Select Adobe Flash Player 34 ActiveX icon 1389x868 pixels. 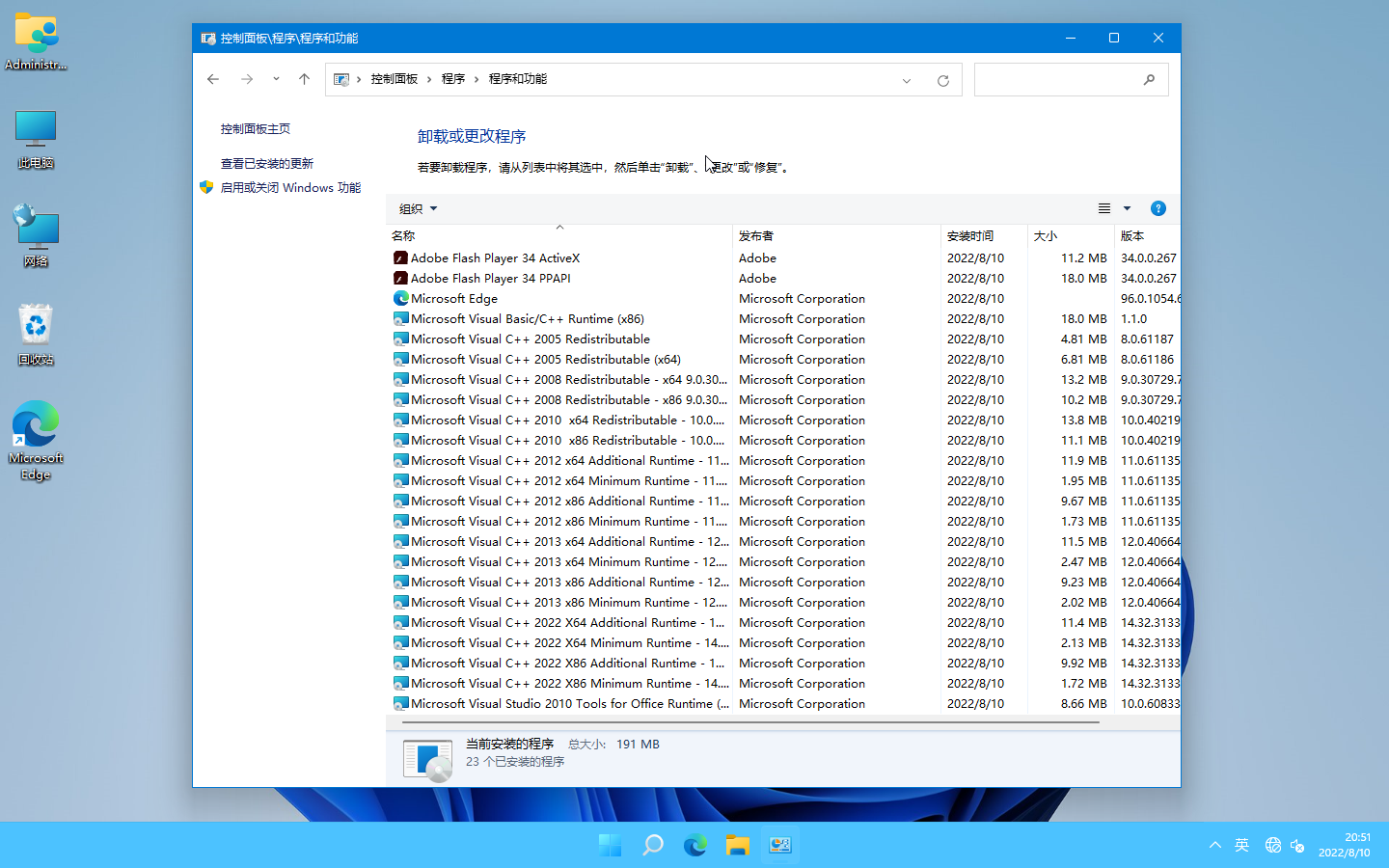click(x=400, y=258)
